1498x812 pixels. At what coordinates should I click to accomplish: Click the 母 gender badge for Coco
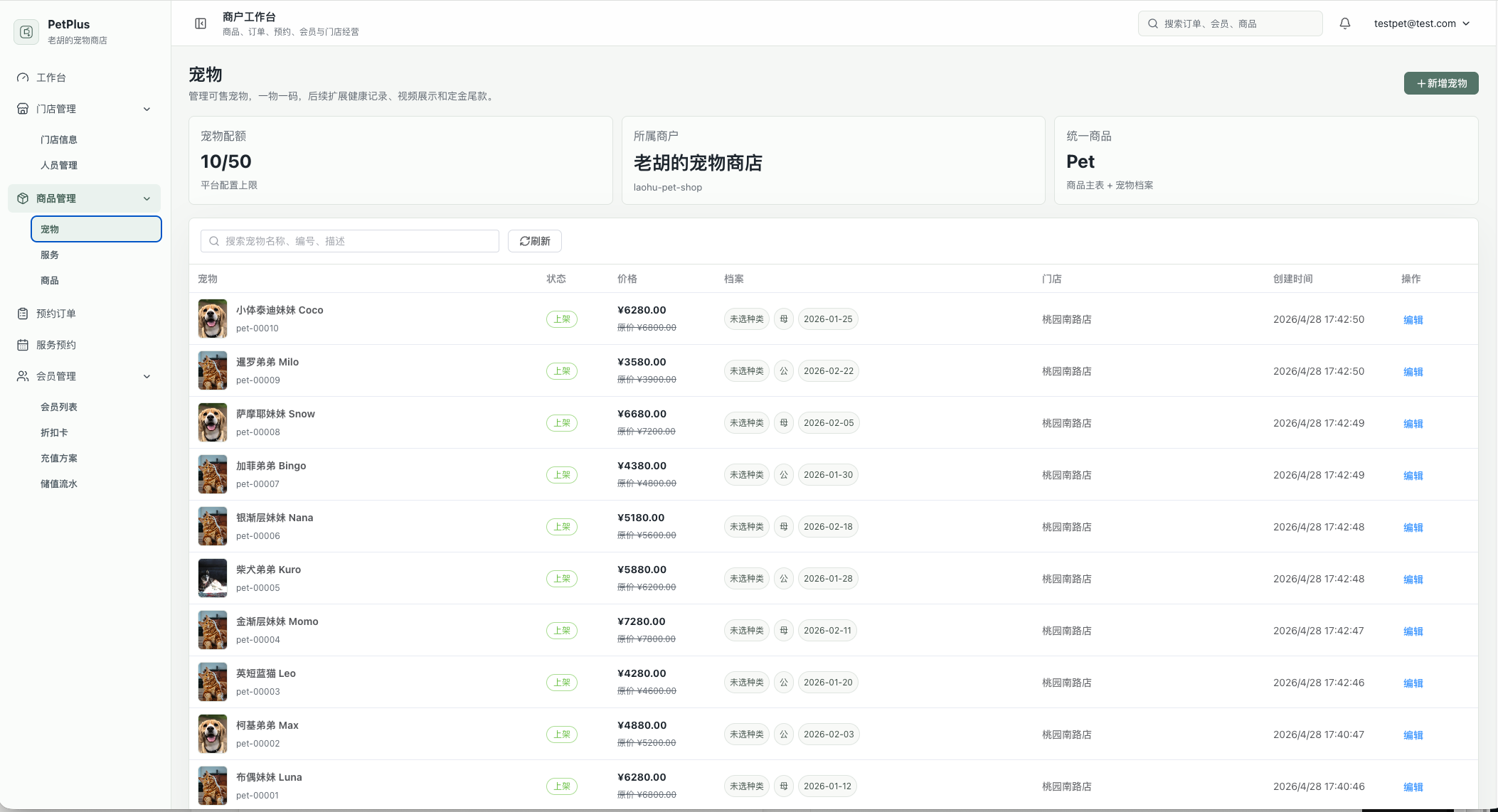click(x=784, y=319)
